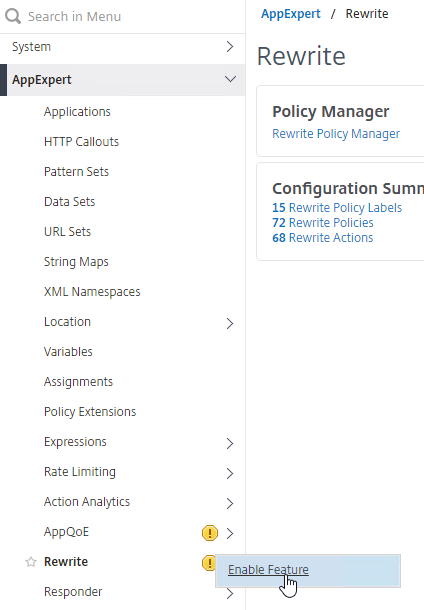Focus the Search in Menu field
424x610 pixels.
point(123,16)
